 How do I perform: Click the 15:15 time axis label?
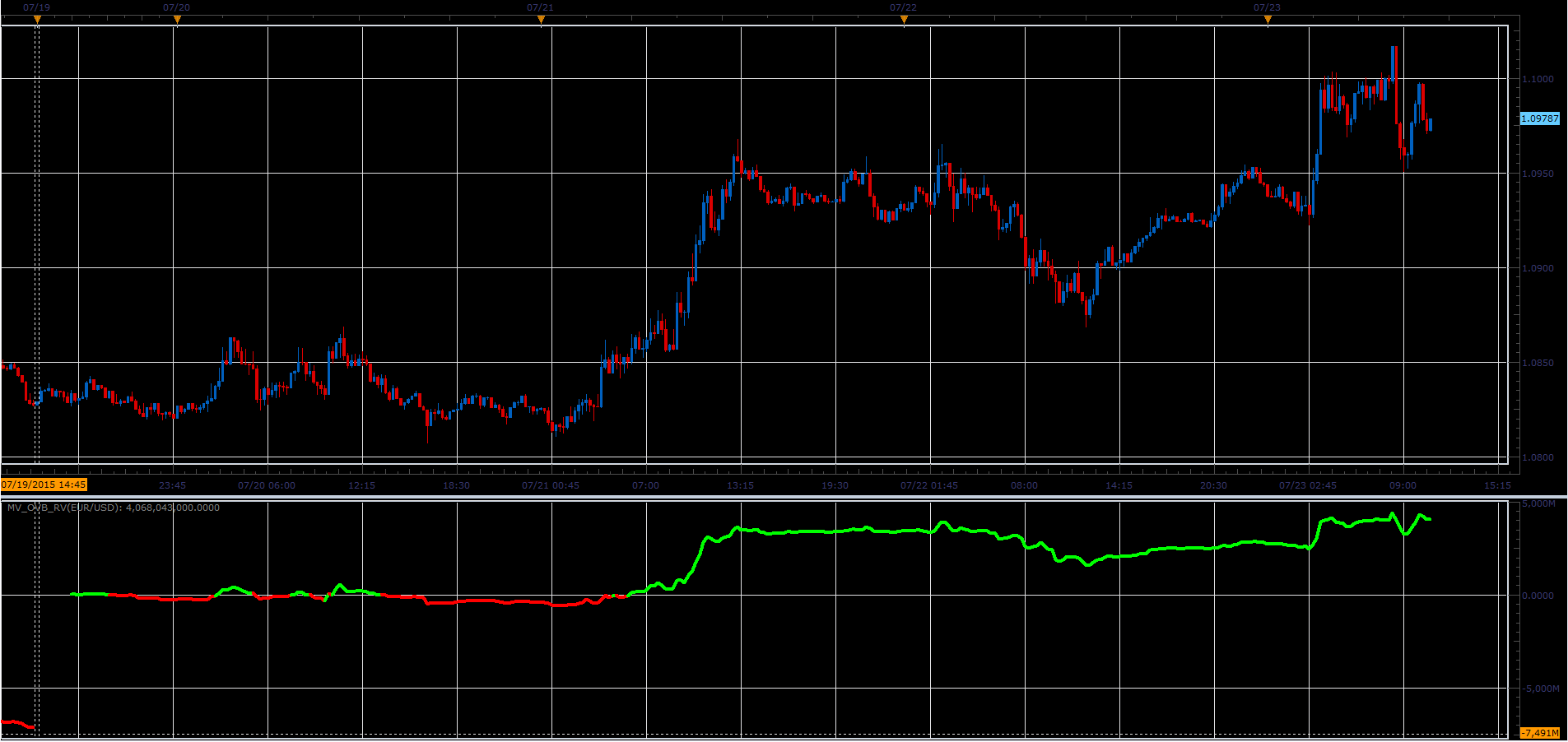pos(1498,485)
